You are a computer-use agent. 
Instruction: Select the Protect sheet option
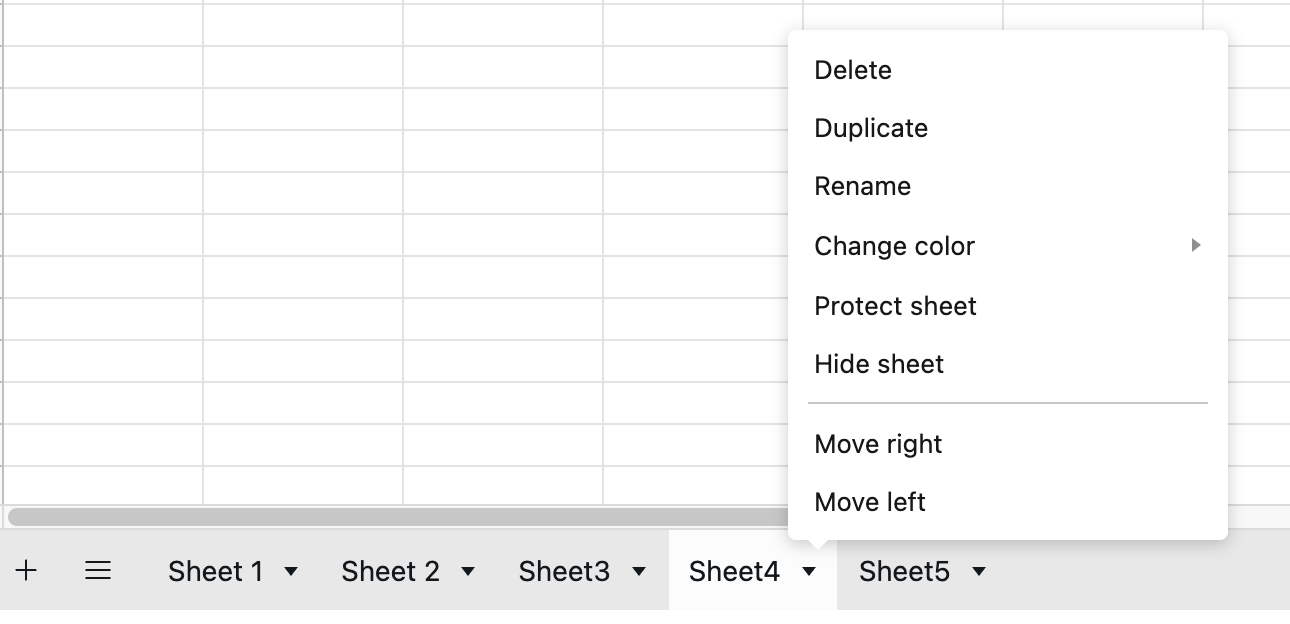coord(896,306)
